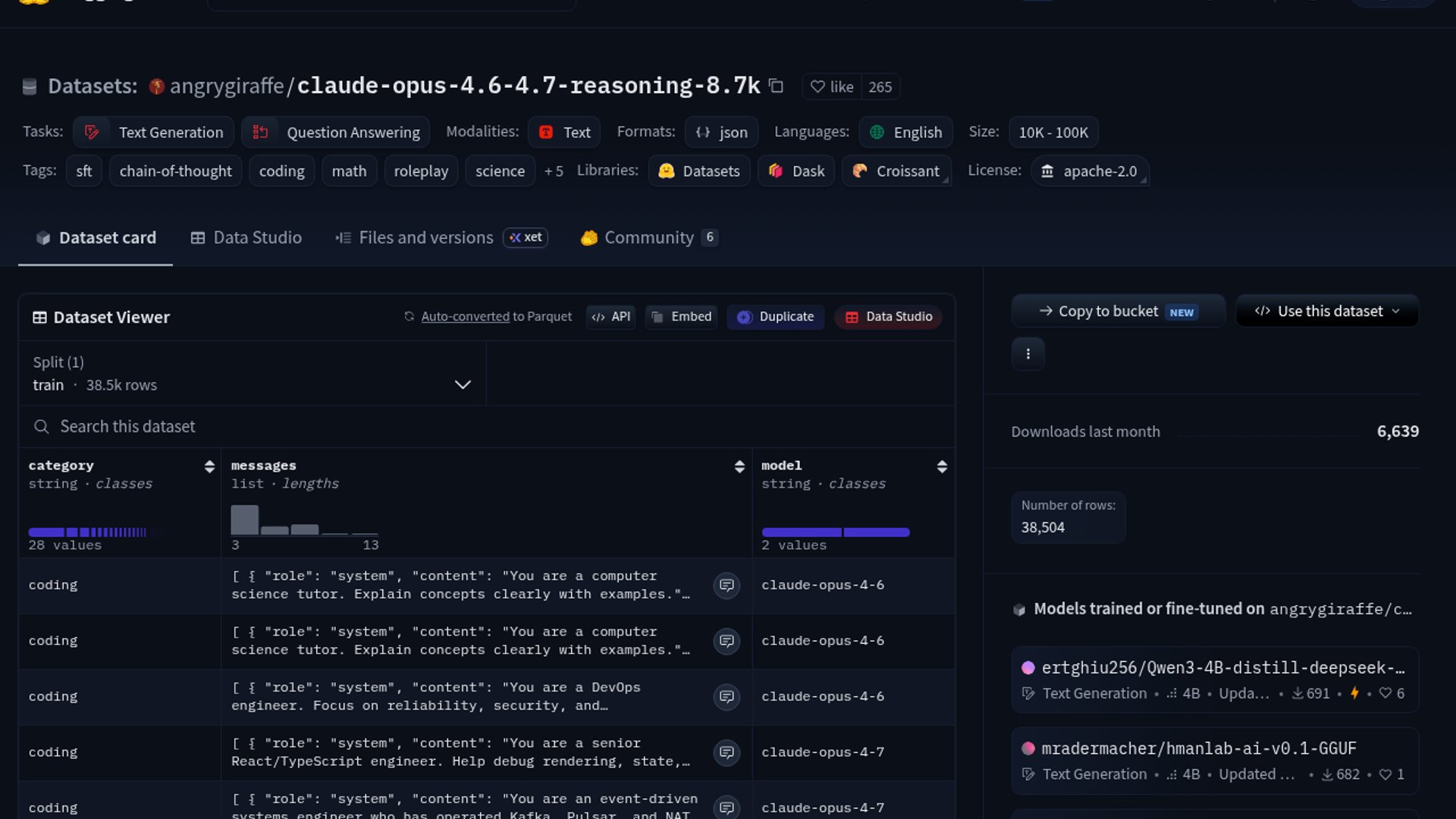Viewport: 1456px width, 819px height.
Task: Open the Community tab
Action: coord(649,237)
